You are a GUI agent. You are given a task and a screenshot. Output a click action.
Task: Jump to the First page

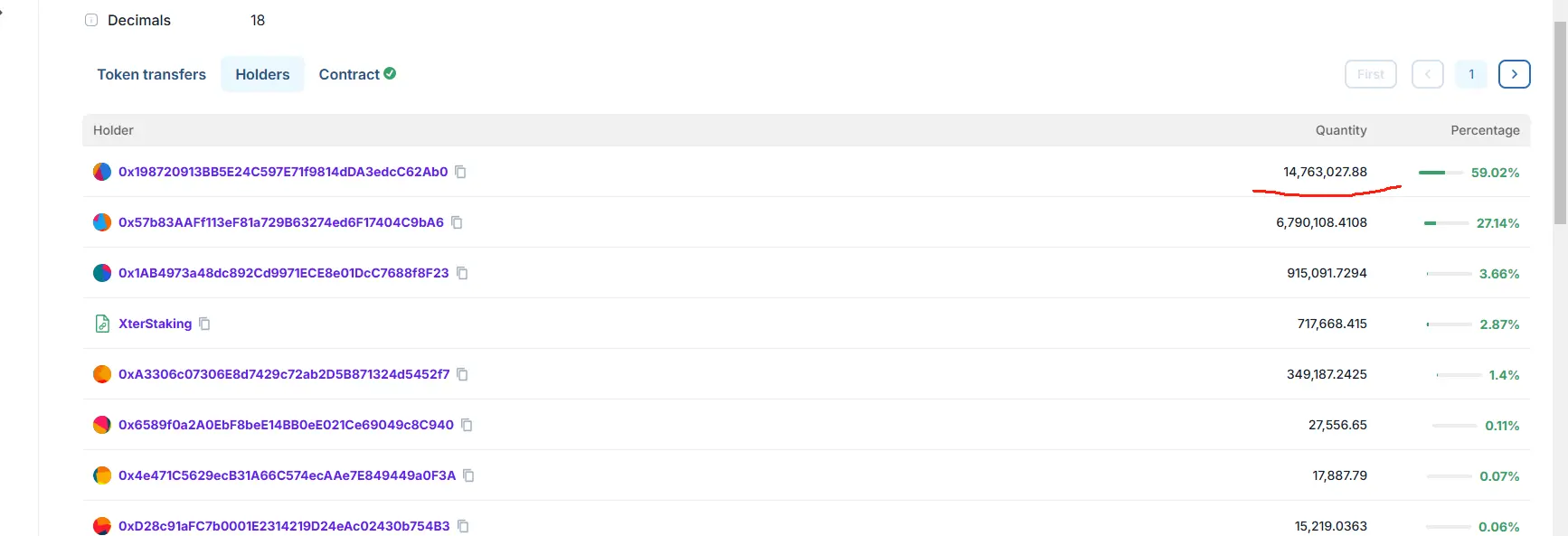(1370, 74)
